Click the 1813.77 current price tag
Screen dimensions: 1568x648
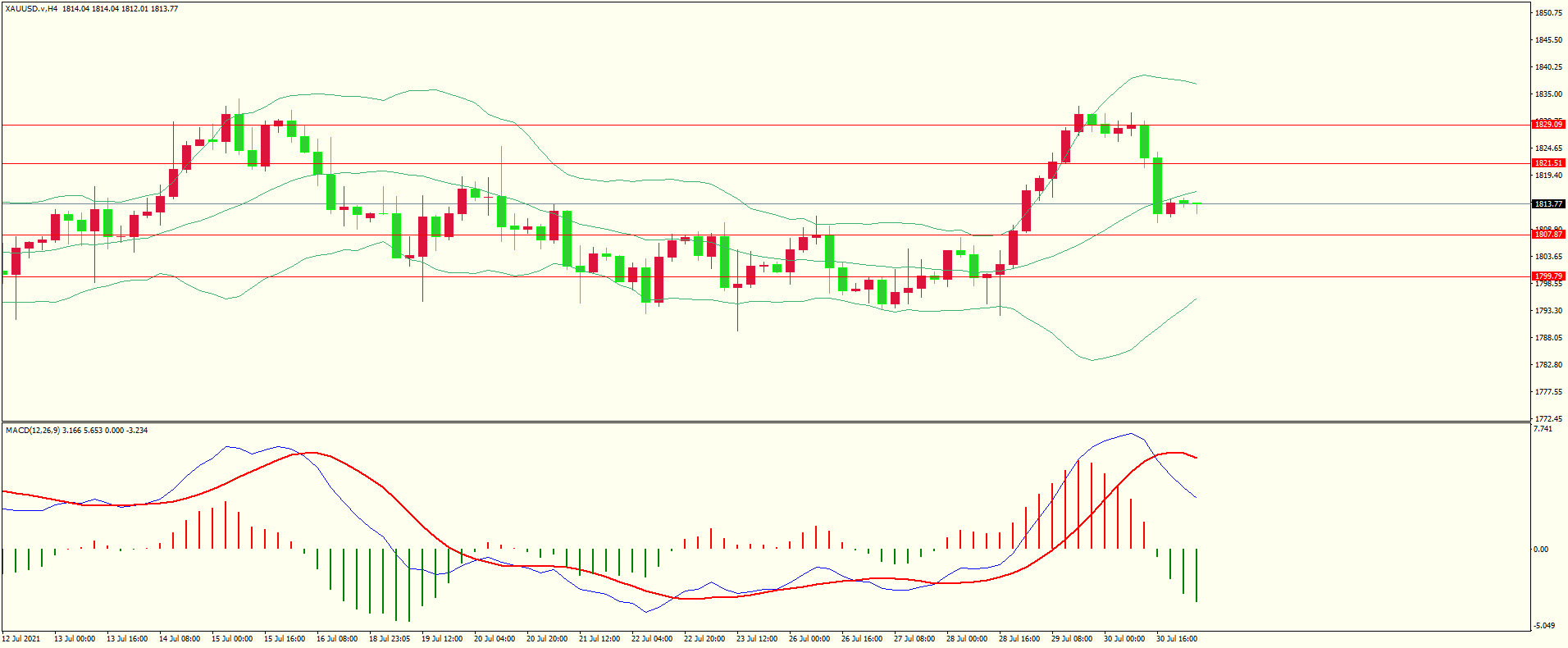pyautogui.click(x=1548, y=204)
